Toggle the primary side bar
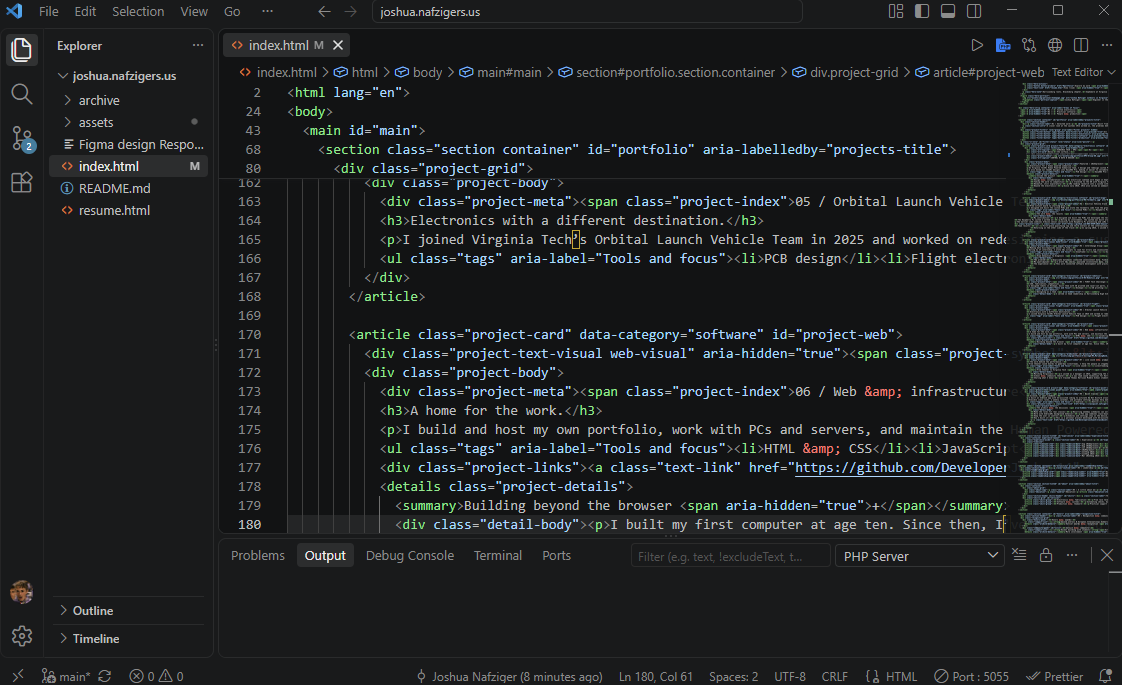This screenshot has height=685, width=1122. click(x=922, y=11)
